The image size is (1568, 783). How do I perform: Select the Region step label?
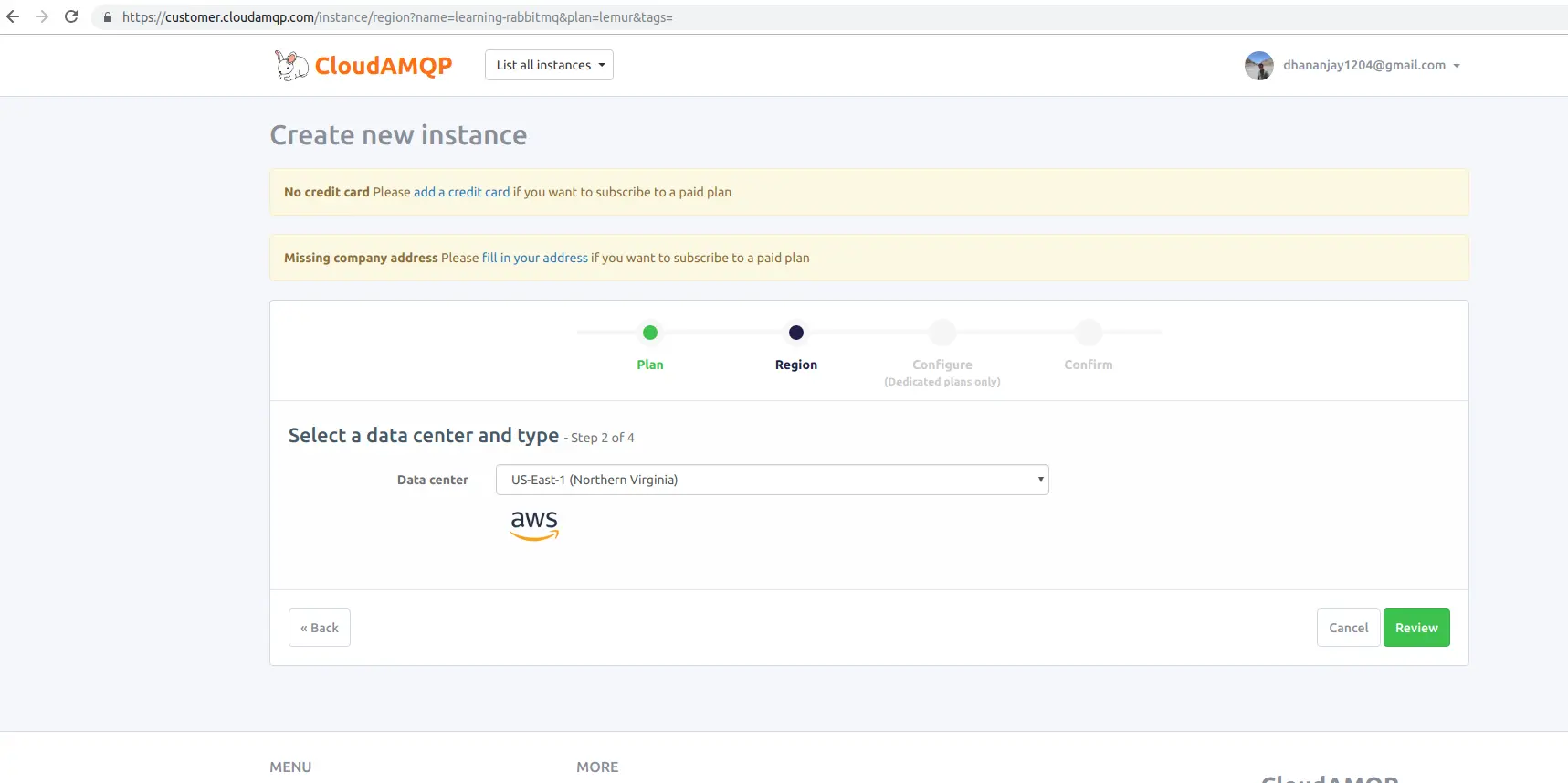796,365
